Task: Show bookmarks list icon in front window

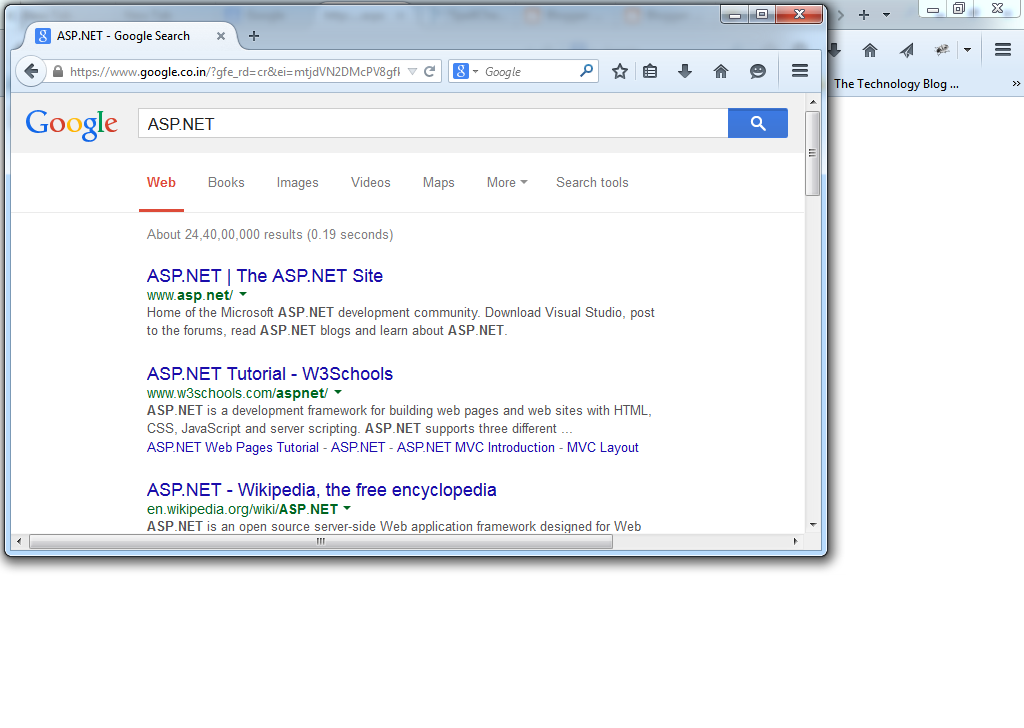Action: point(650,71)
